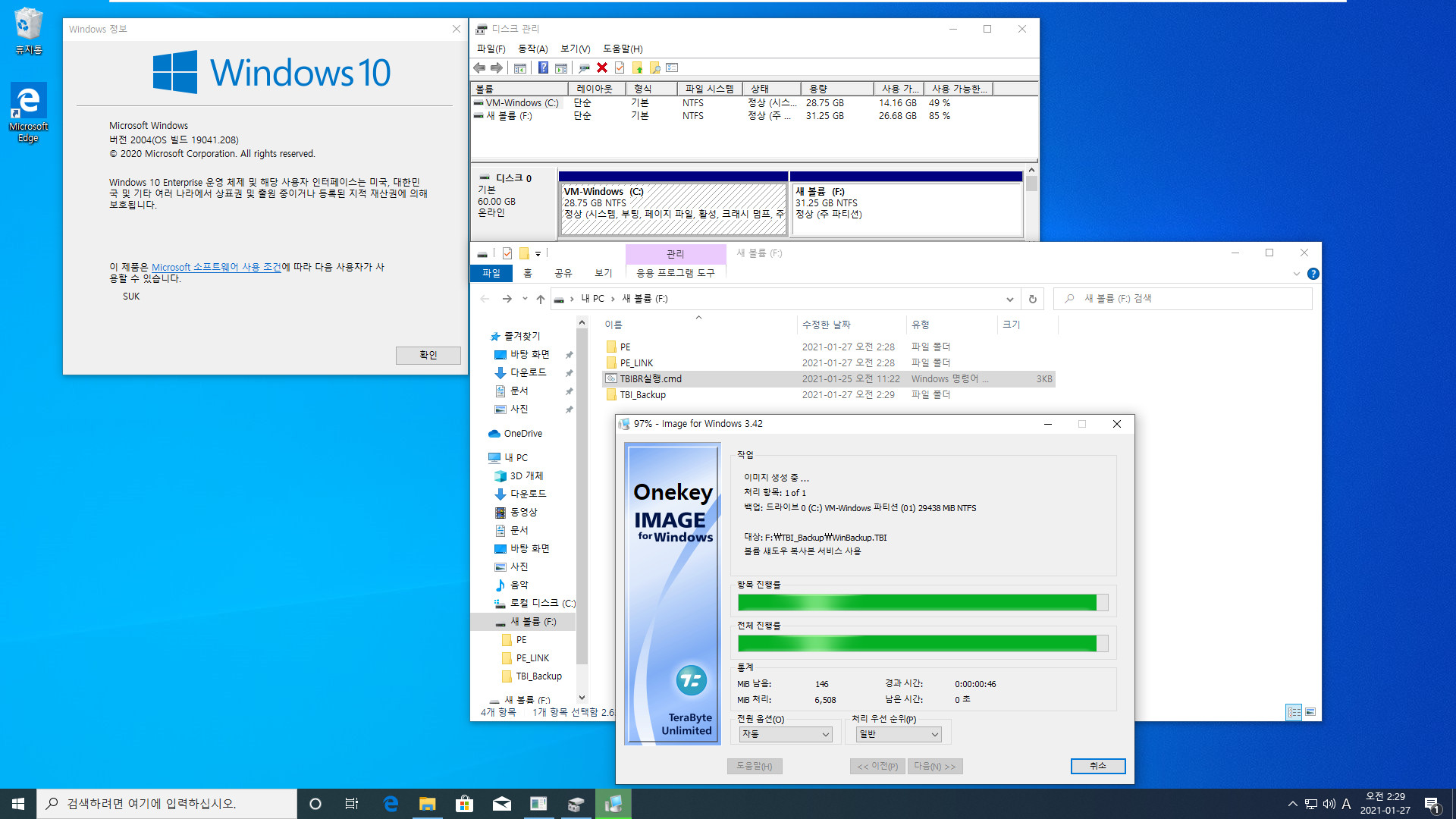The width and height of the screenshot is (1456, 819).
Task: Select the VM-Windows (C:) partition block
Action: pyautogui.click(x=673, y=205)
